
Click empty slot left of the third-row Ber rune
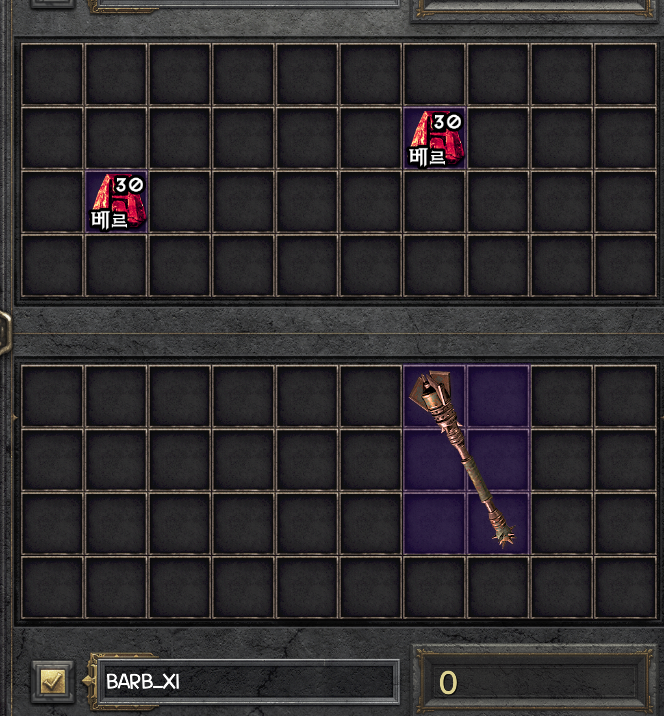53,202
